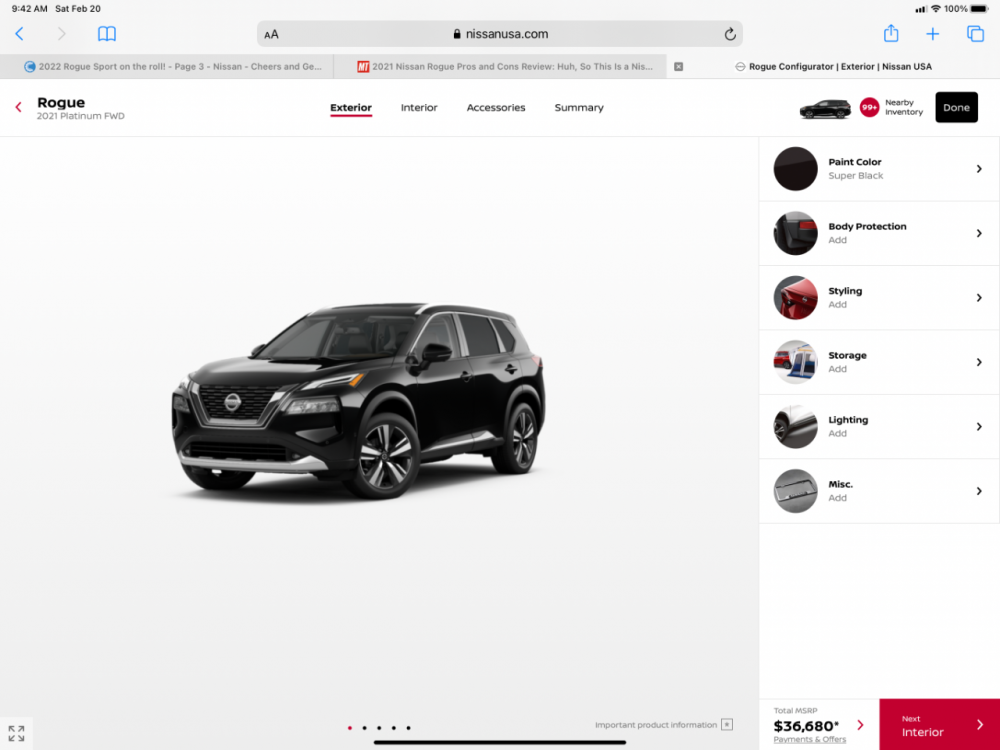
Task: Expand the Styling accessories row
Action: [878, 298]
